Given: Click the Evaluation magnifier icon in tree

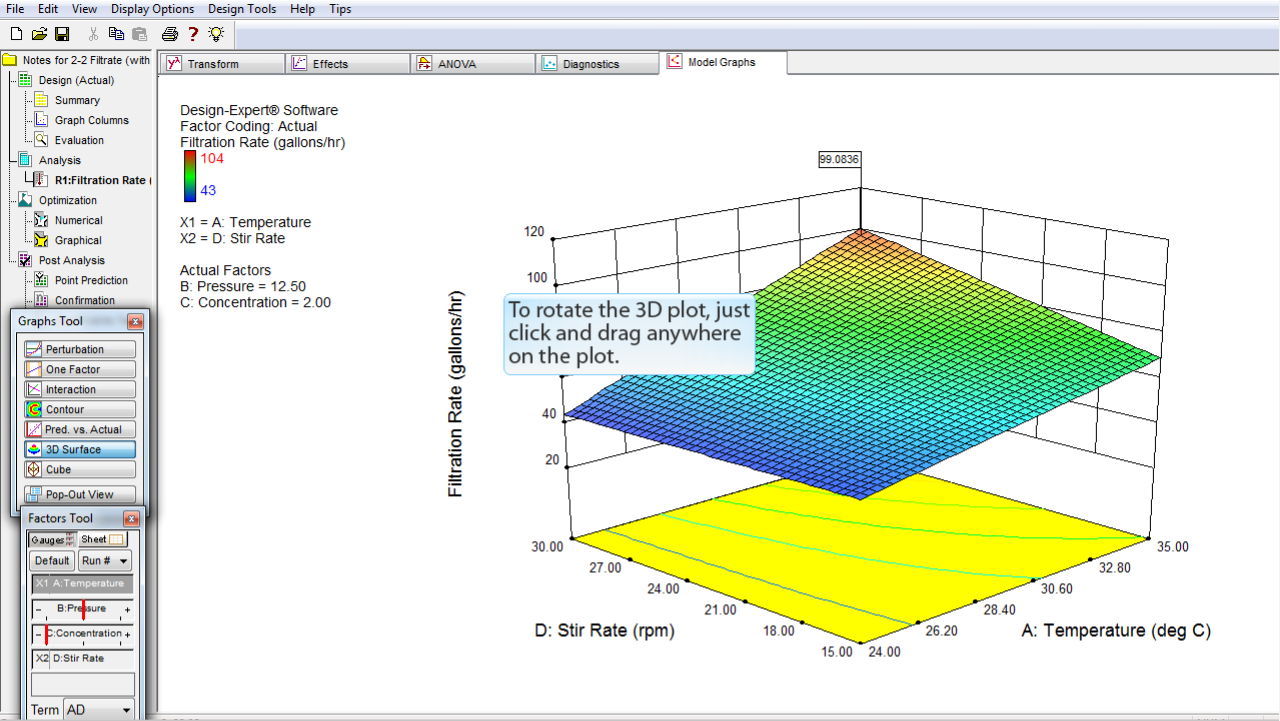Looking at the screenshot, I should click(x=41, y=140).
